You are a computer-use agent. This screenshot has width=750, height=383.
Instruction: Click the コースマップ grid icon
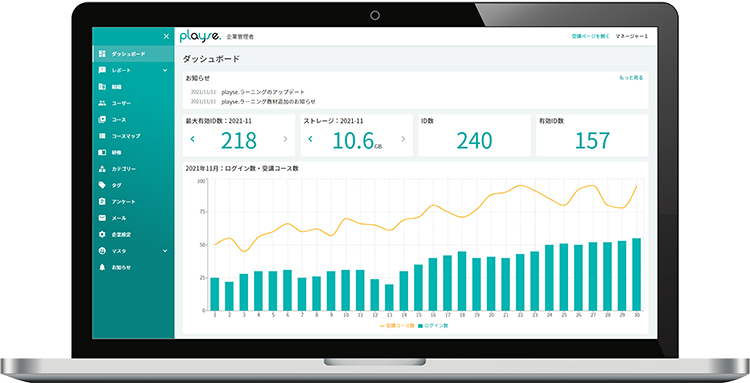[x=102, y=136]
